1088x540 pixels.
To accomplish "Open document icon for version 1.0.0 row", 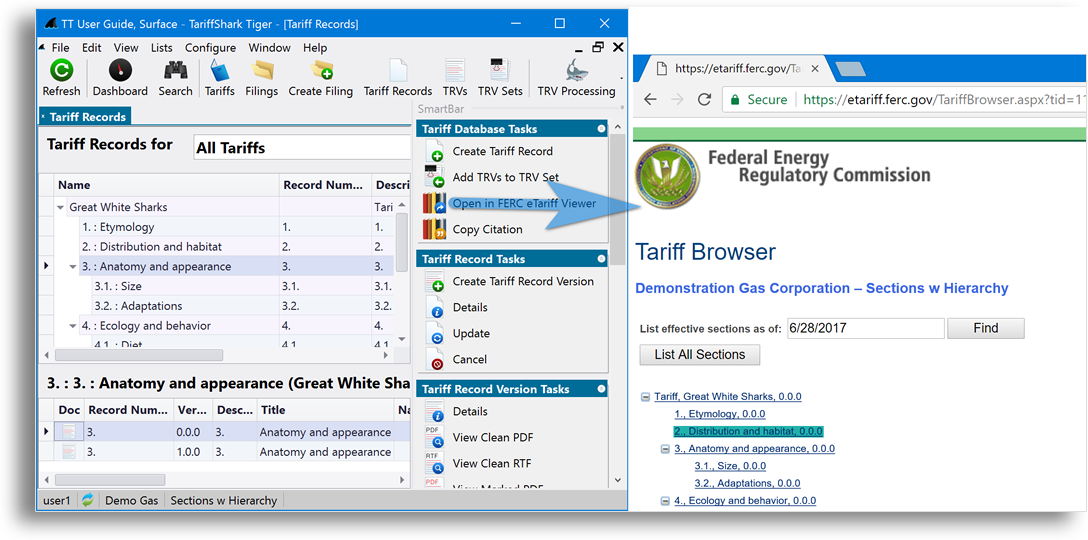I will (x=71, y=452).
